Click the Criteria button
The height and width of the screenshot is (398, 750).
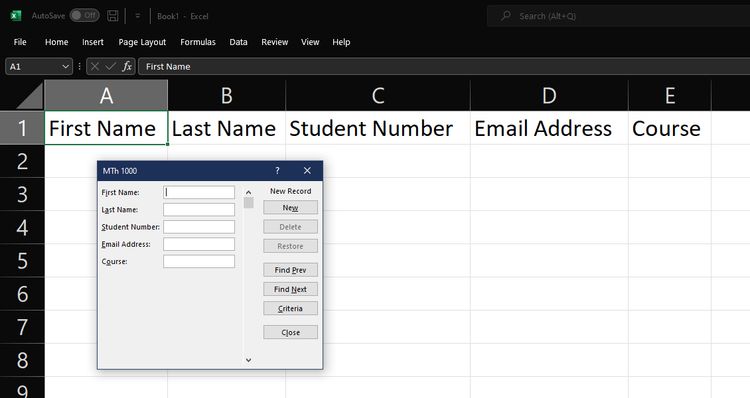(x=290, y=309)
